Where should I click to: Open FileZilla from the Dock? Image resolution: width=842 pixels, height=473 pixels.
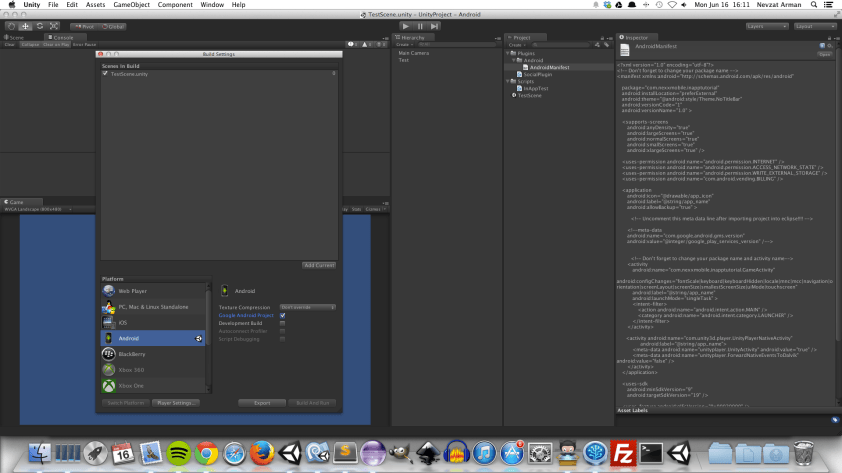point(623,454)
